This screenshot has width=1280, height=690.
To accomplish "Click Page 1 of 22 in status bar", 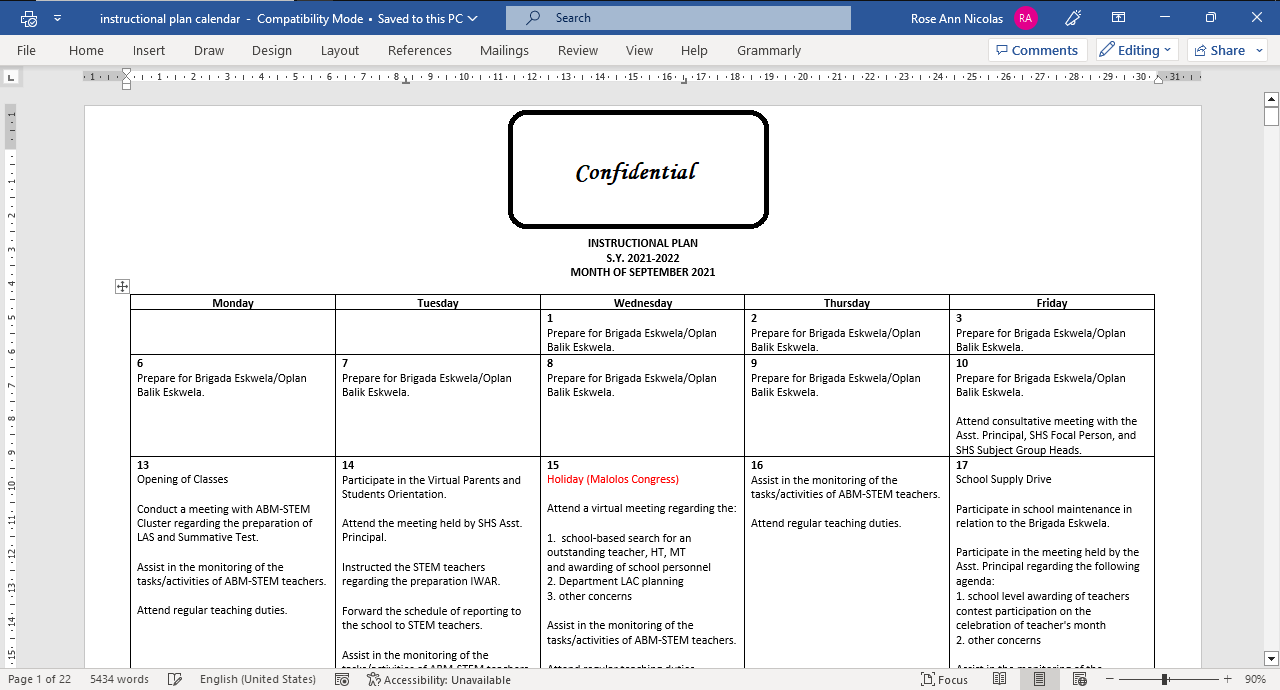I will pos(39,679).
